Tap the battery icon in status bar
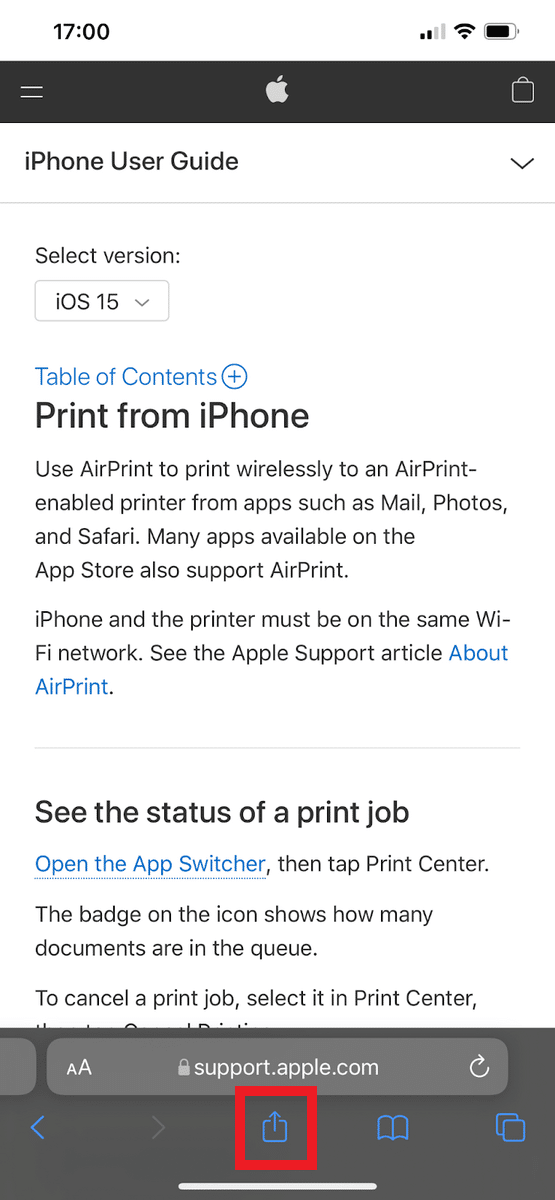The height and width of the screenshot is (1200, 555). tap(499, 32)
